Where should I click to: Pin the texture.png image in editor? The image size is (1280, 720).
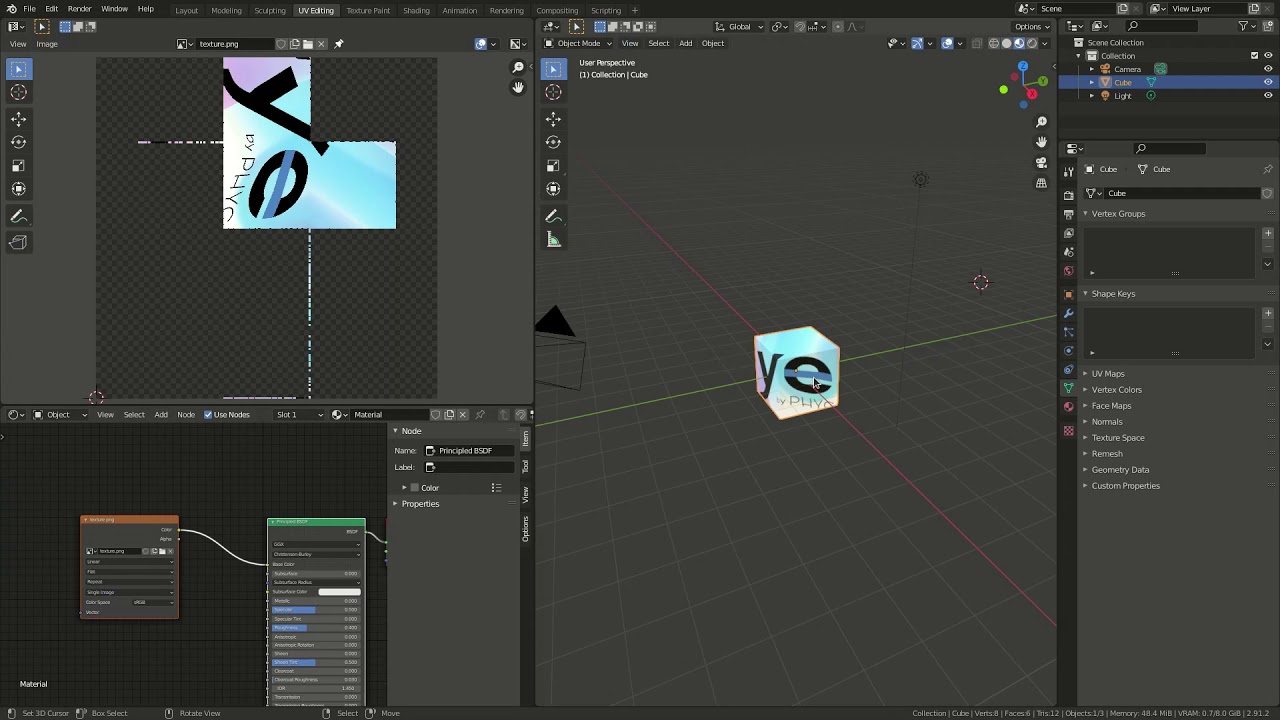click(338, 44)
